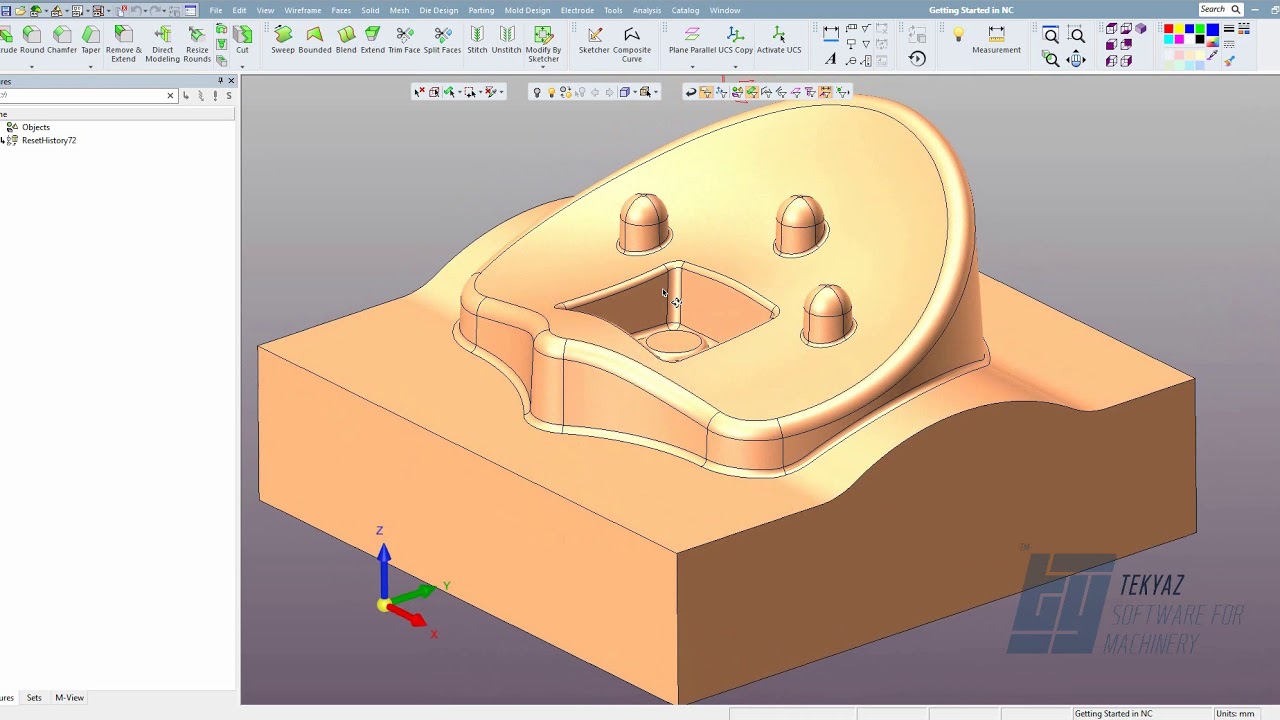Click the Remove & Extend tool
Viewport: 1280px width, 720px height.
coord(123,45)
